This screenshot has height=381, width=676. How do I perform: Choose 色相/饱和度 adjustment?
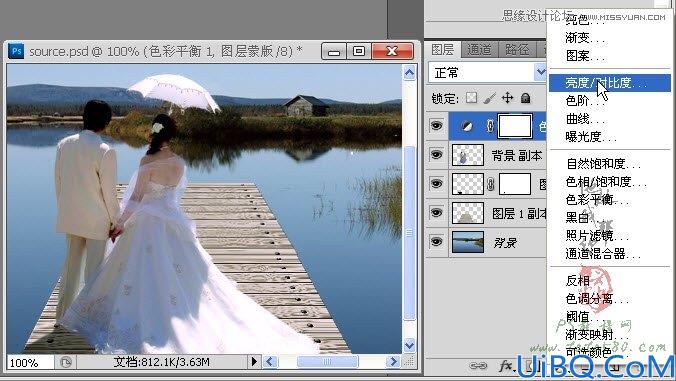tap(605, 182)
